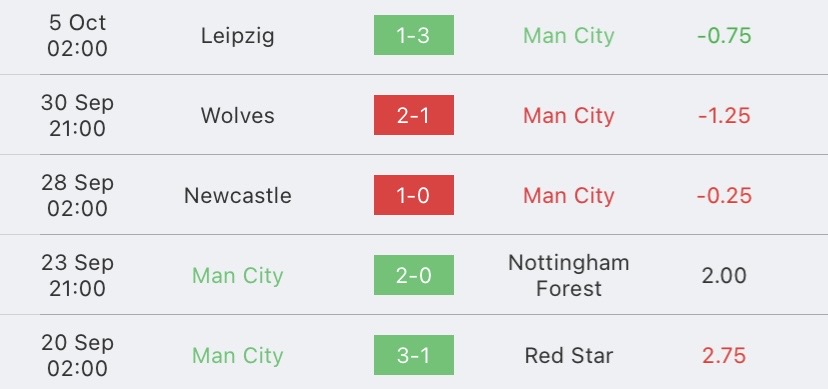Image resolution: width=828 pixels, height=389 pixels.
Task: Open the 1-3 Leipzig score badge
Action: tap(413, 35)
